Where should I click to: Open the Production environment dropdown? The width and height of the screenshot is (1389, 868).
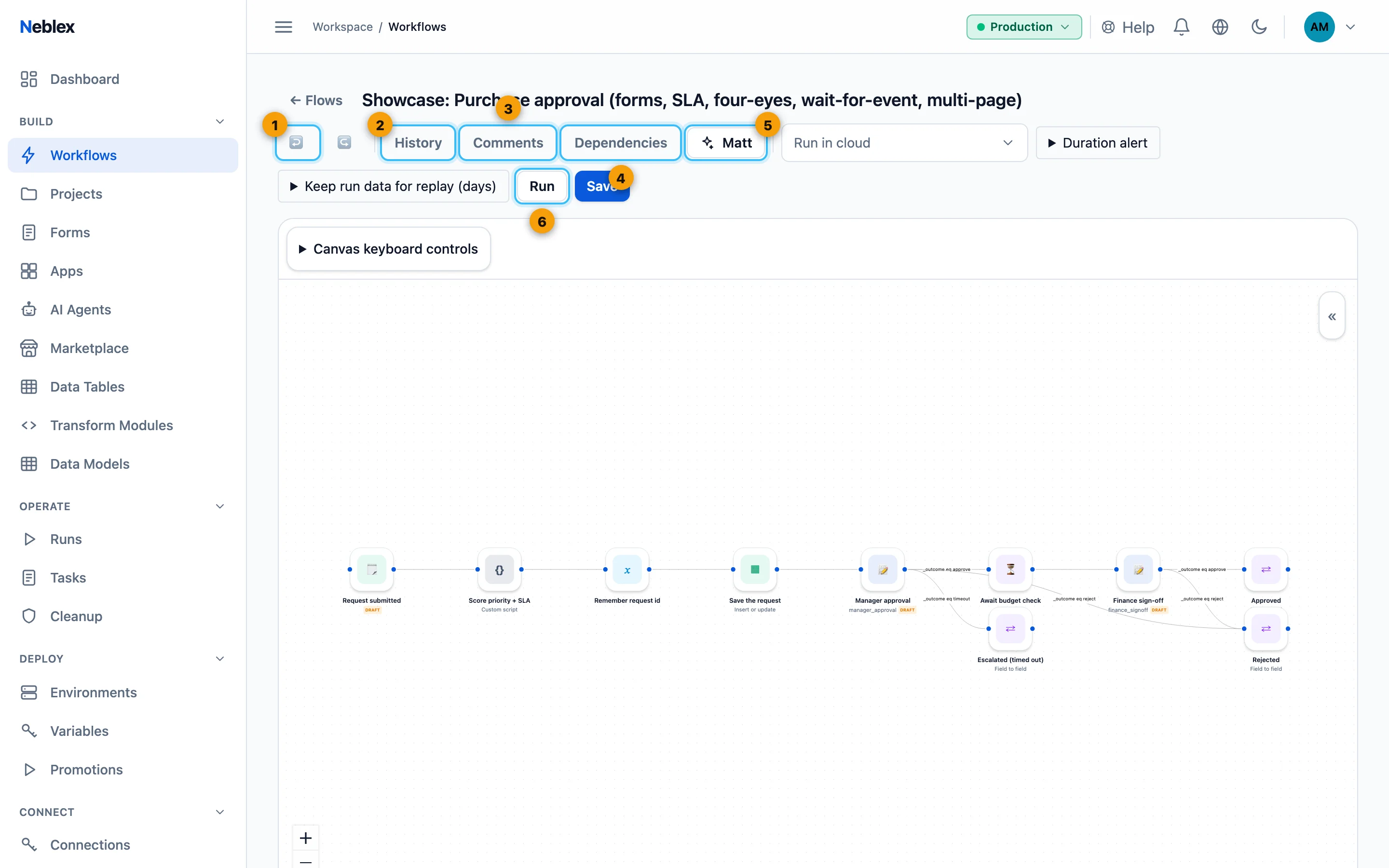[1024, 27]
